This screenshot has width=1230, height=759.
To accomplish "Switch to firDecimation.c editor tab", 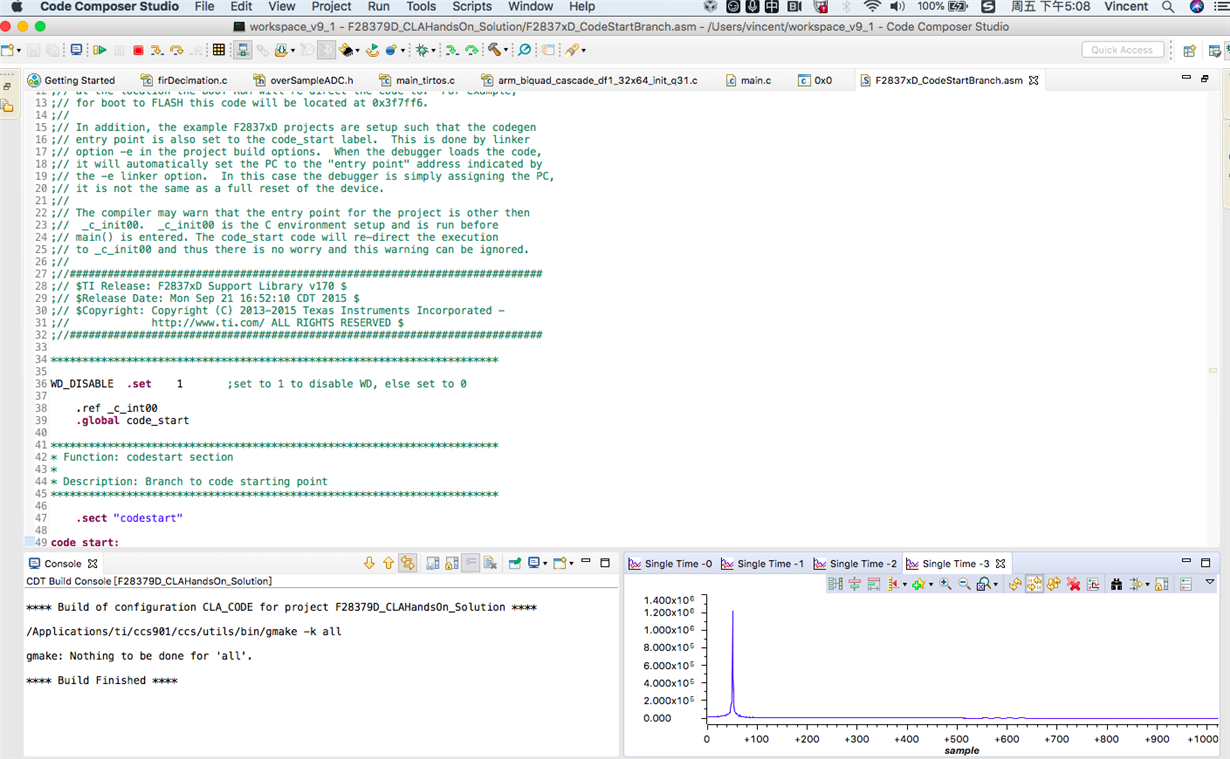I will [184, 80].
